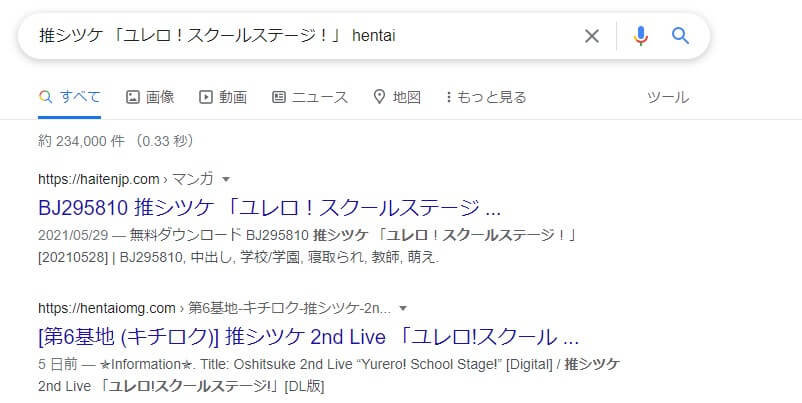The image size is (802, 403).
Task: Submit search with magnifier icon
Action: coord(680,36)
